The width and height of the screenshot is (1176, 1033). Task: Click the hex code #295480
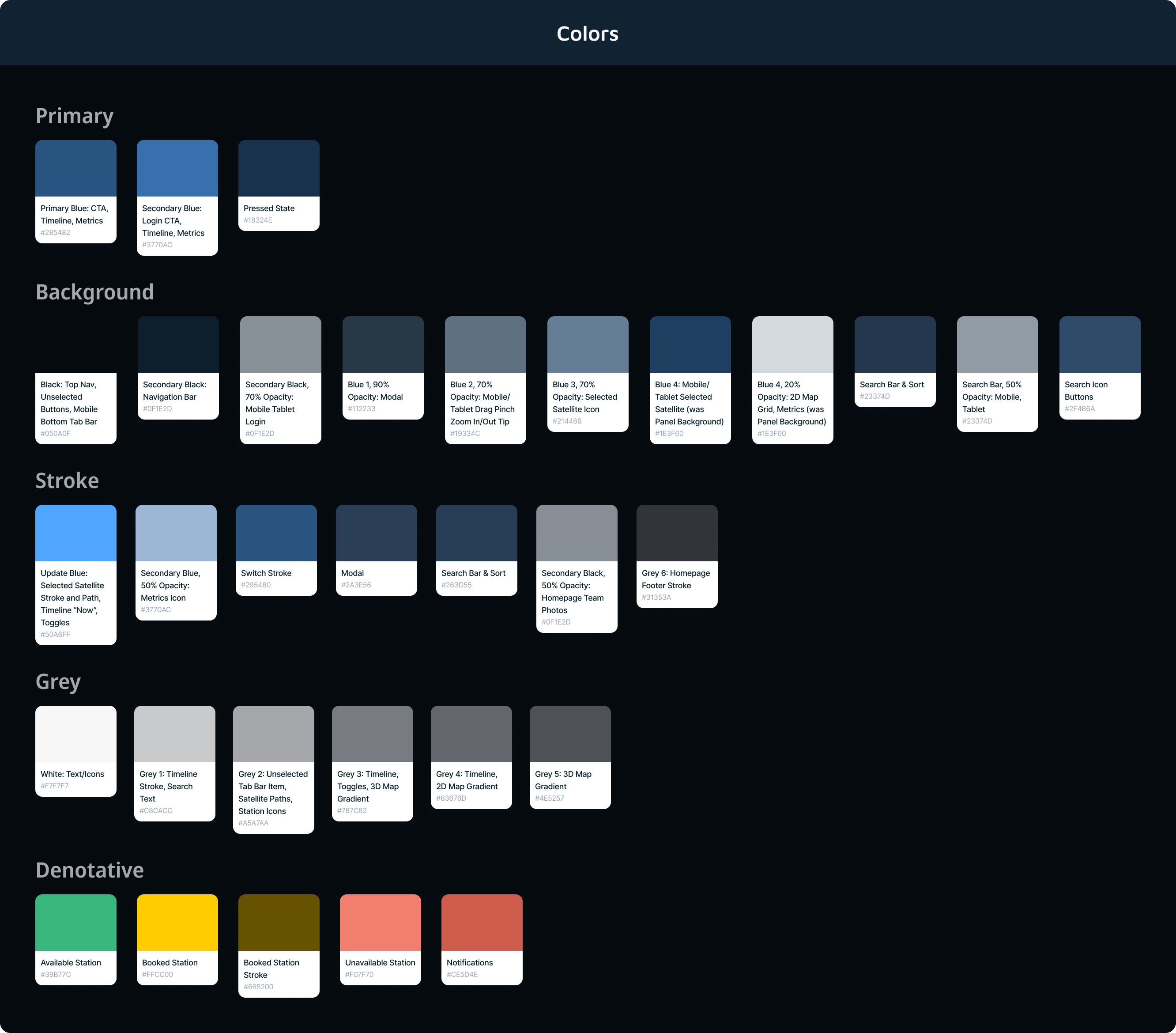(x=256, y=585)
